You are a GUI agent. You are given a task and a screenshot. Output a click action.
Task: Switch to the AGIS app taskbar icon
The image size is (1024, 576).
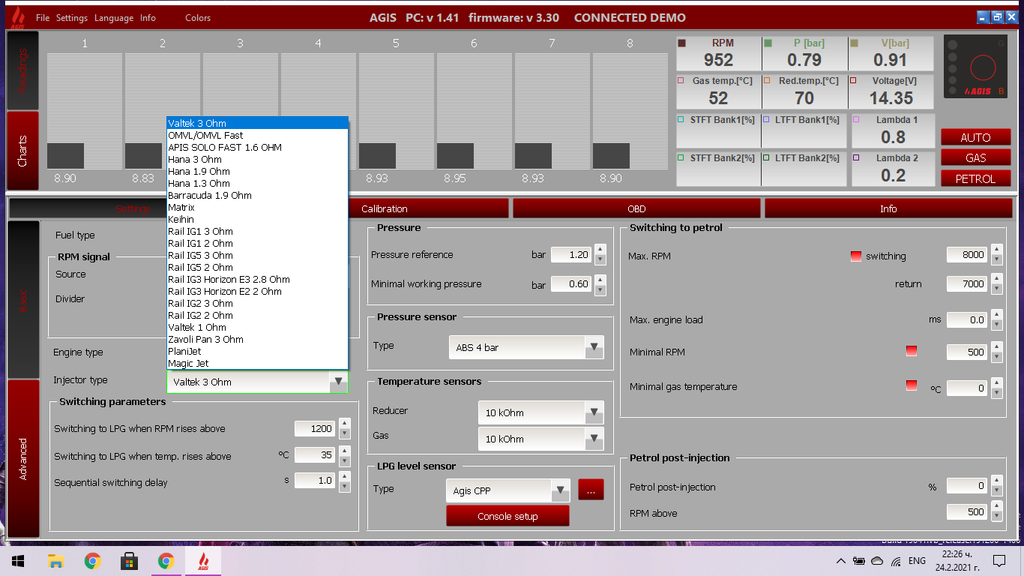click(x=203, y=561)
